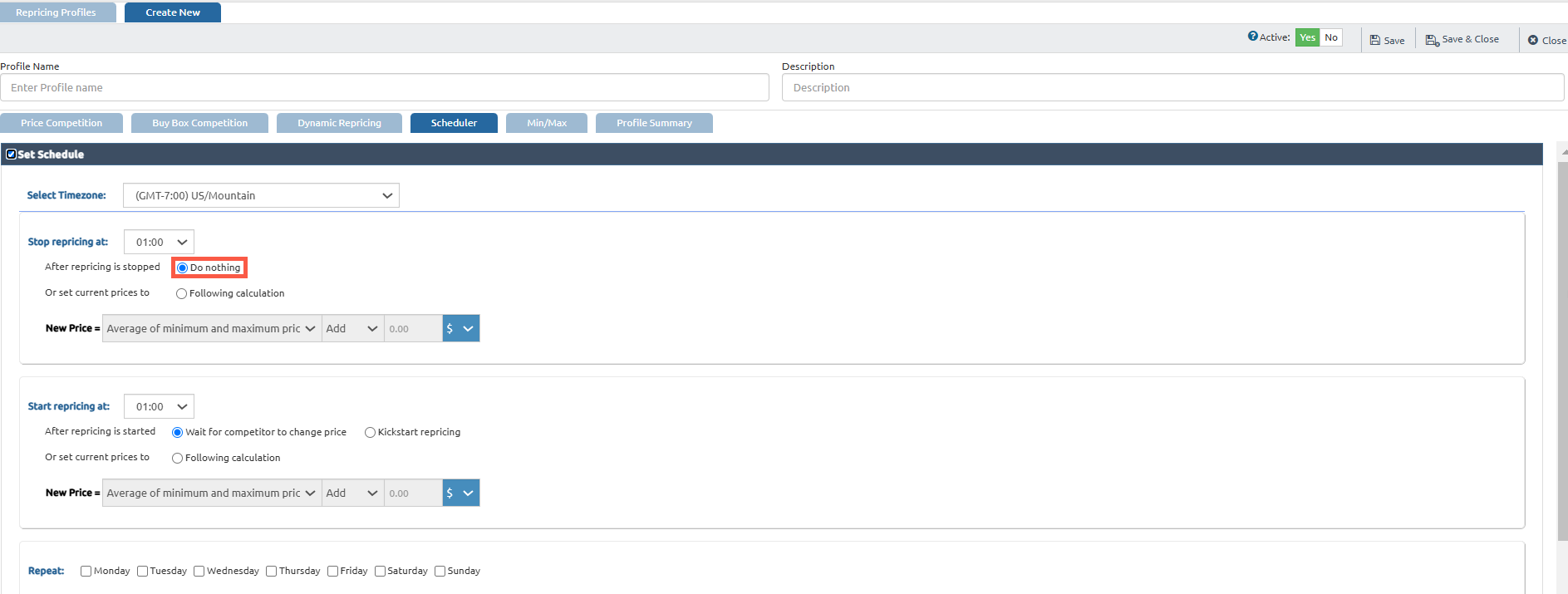Set Active toggle to No

point(1331,37)
